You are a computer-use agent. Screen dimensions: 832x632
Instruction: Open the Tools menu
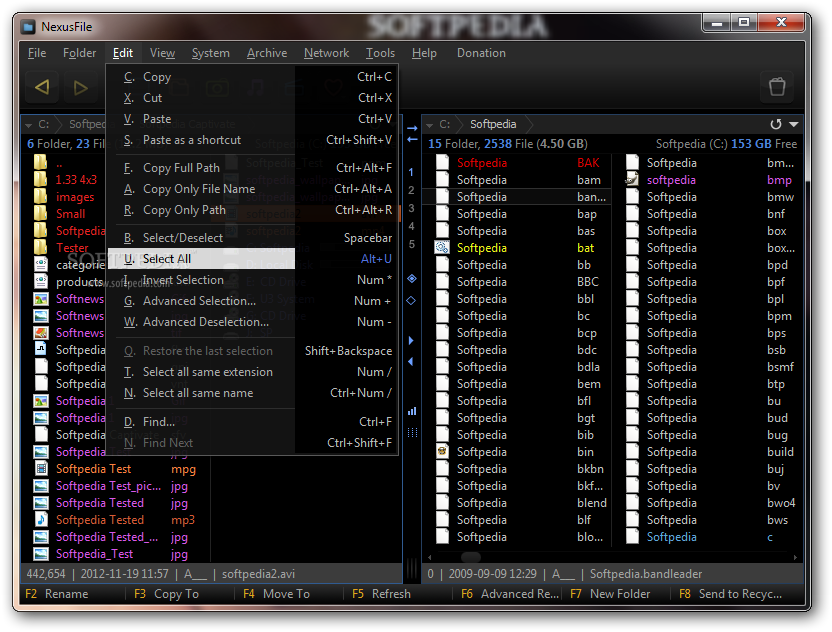(x=380, y=53)
